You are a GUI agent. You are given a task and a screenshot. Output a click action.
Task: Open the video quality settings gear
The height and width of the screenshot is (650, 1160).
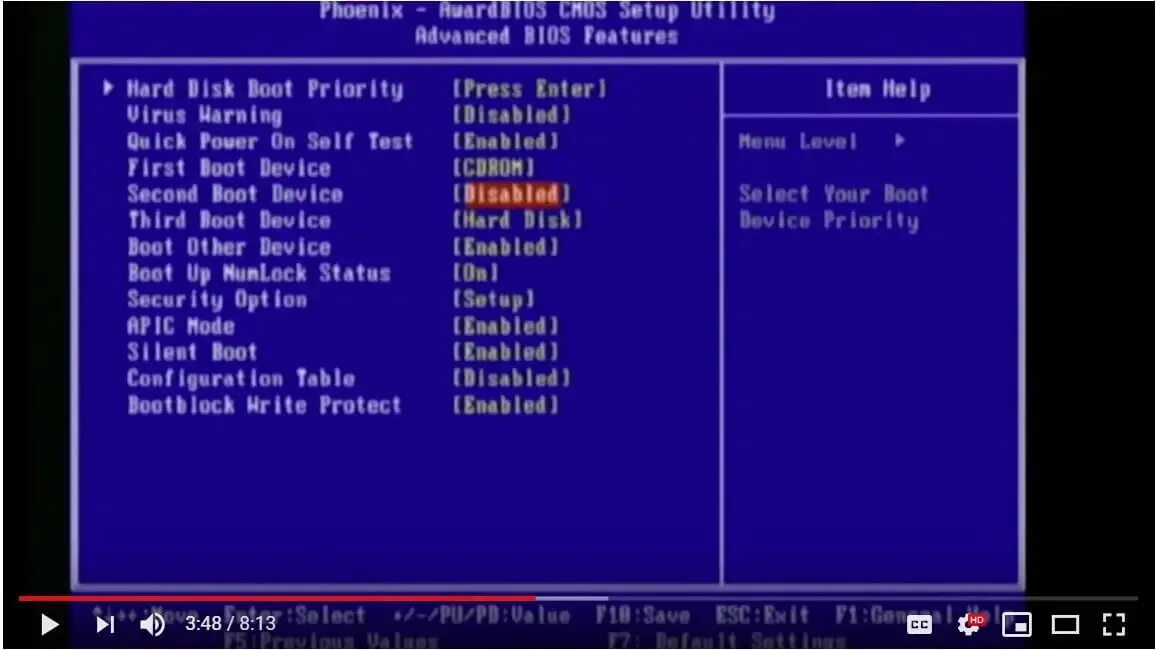(967, 624)
